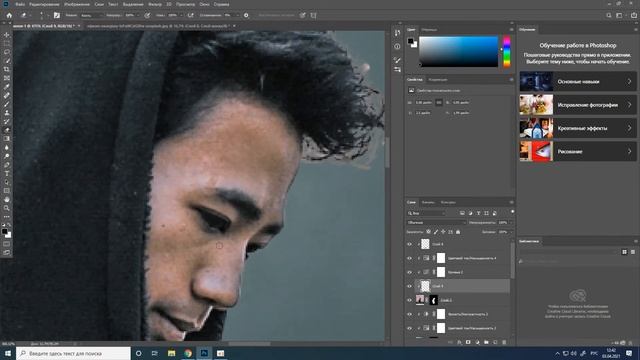Open Photoshop from the Windows taskbar

coord(204,353)
